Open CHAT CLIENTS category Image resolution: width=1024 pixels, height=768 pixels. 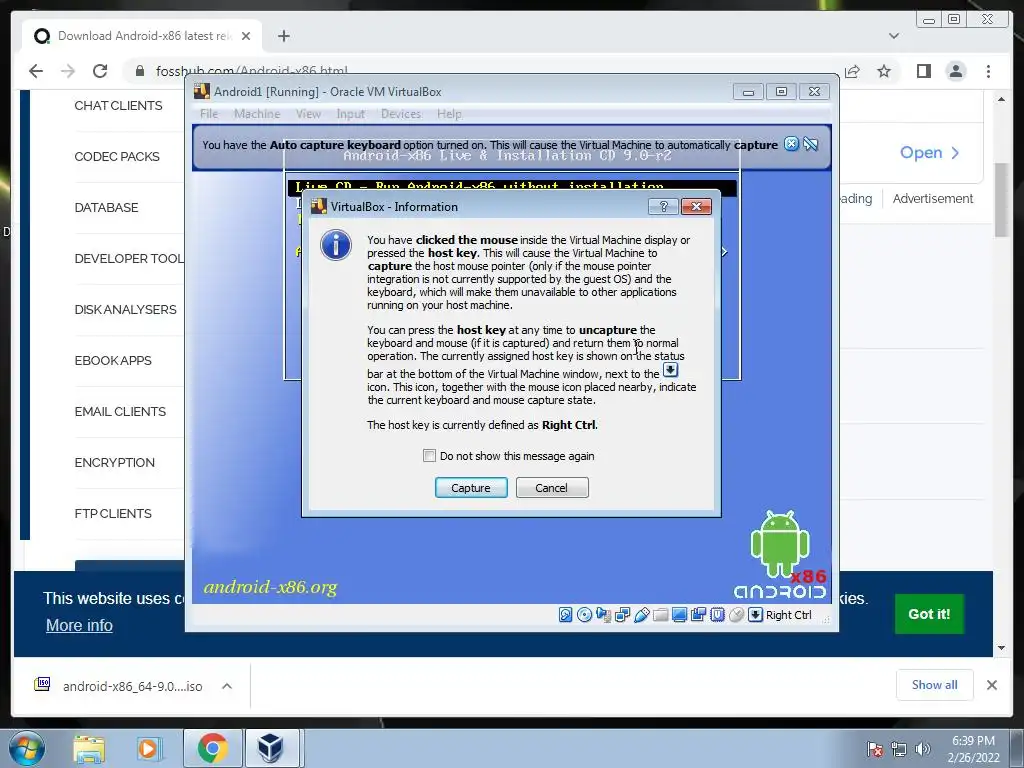pos(118,106)
